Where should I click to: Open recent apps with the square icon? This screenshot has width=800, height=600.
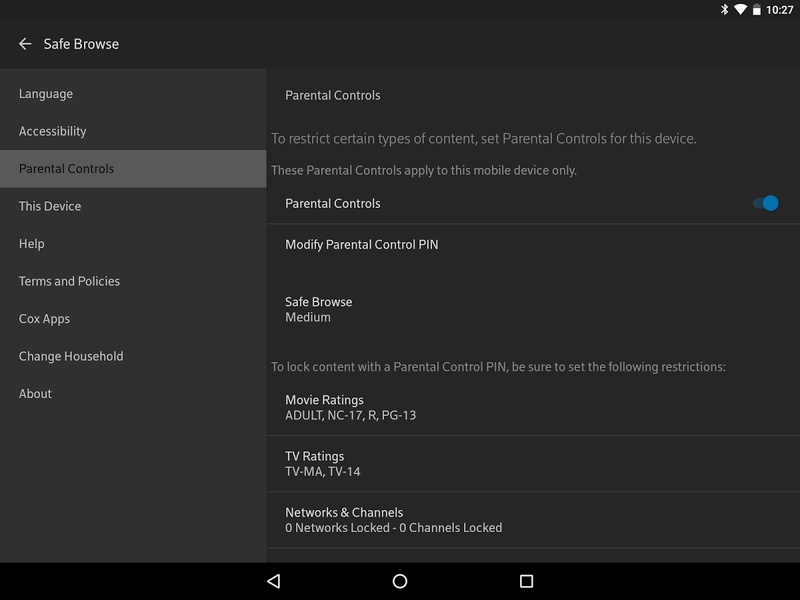[526, 581]
